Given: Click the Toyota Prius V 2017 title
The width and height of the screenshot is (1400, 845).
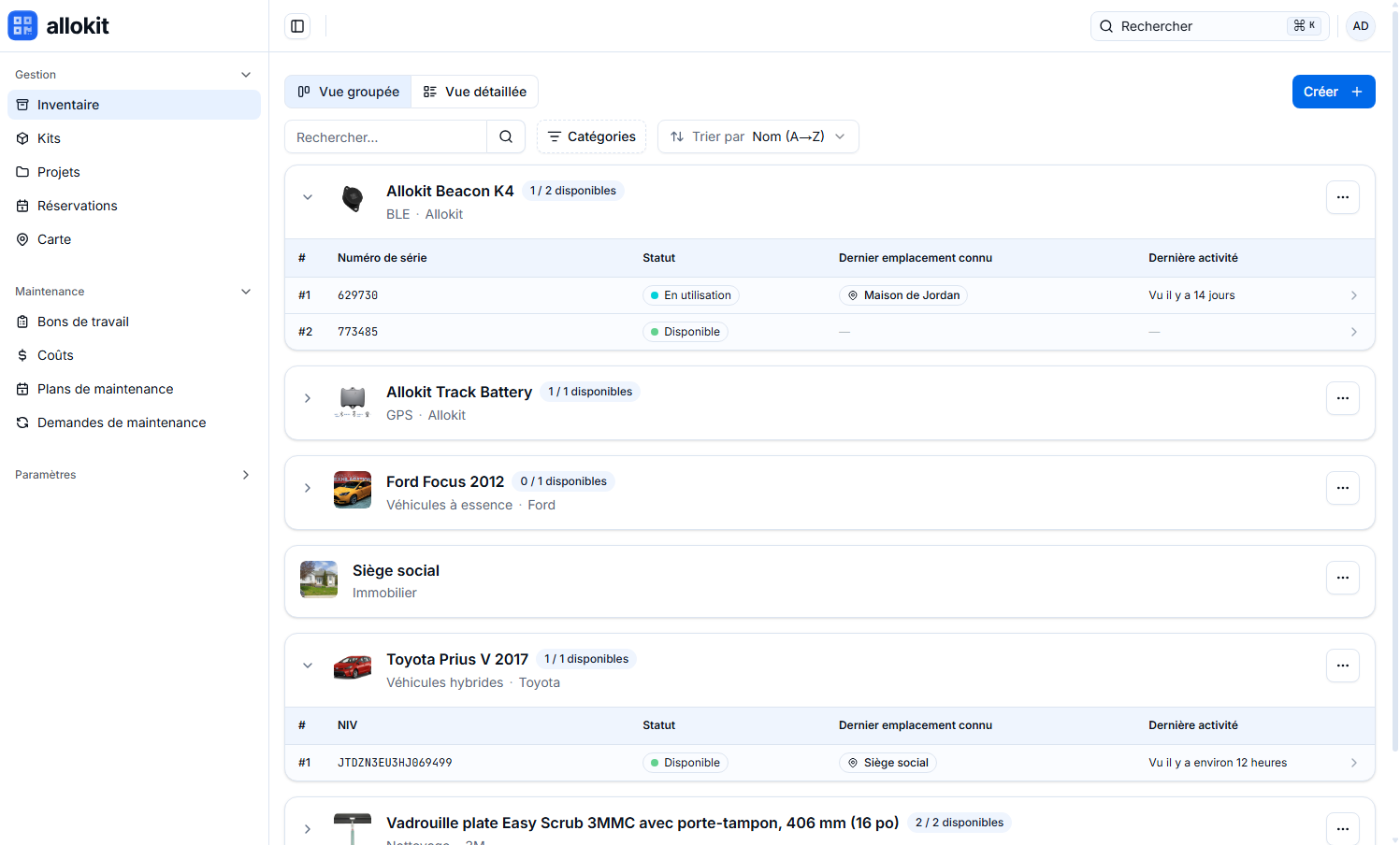Looking at the screenshot, I should pos(457,659).
